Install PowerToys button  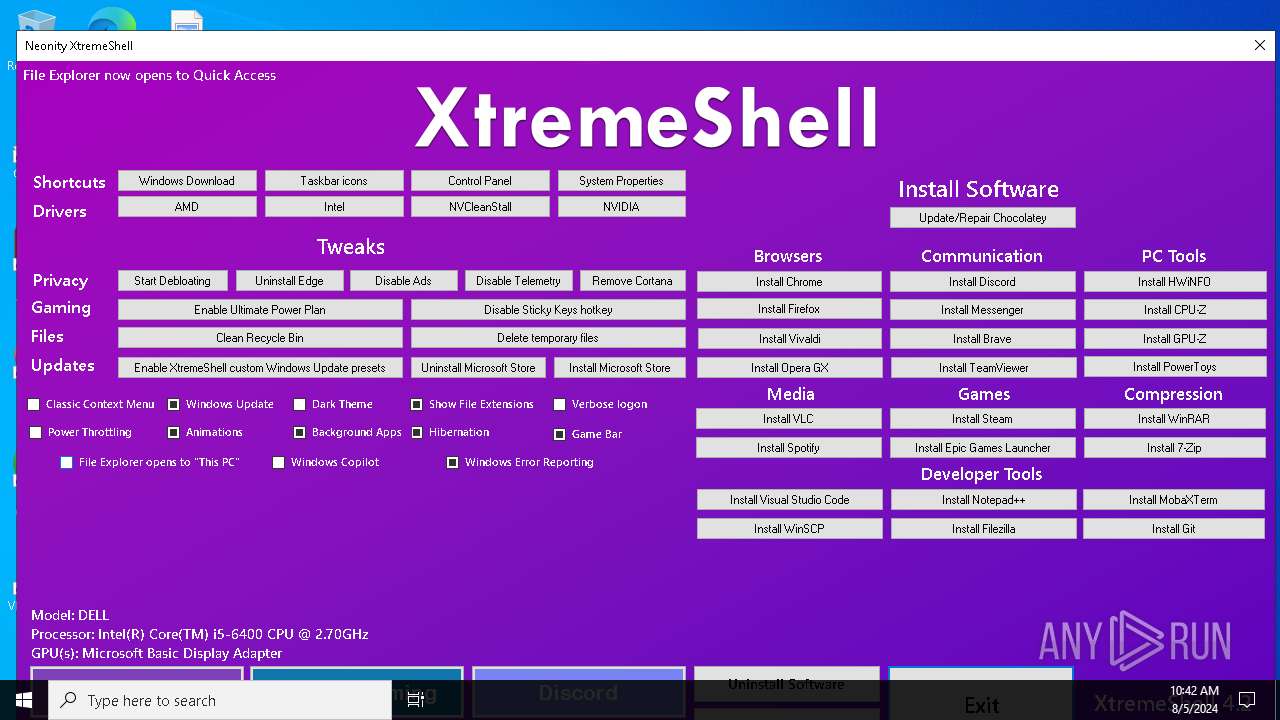tap(1175, 367)
